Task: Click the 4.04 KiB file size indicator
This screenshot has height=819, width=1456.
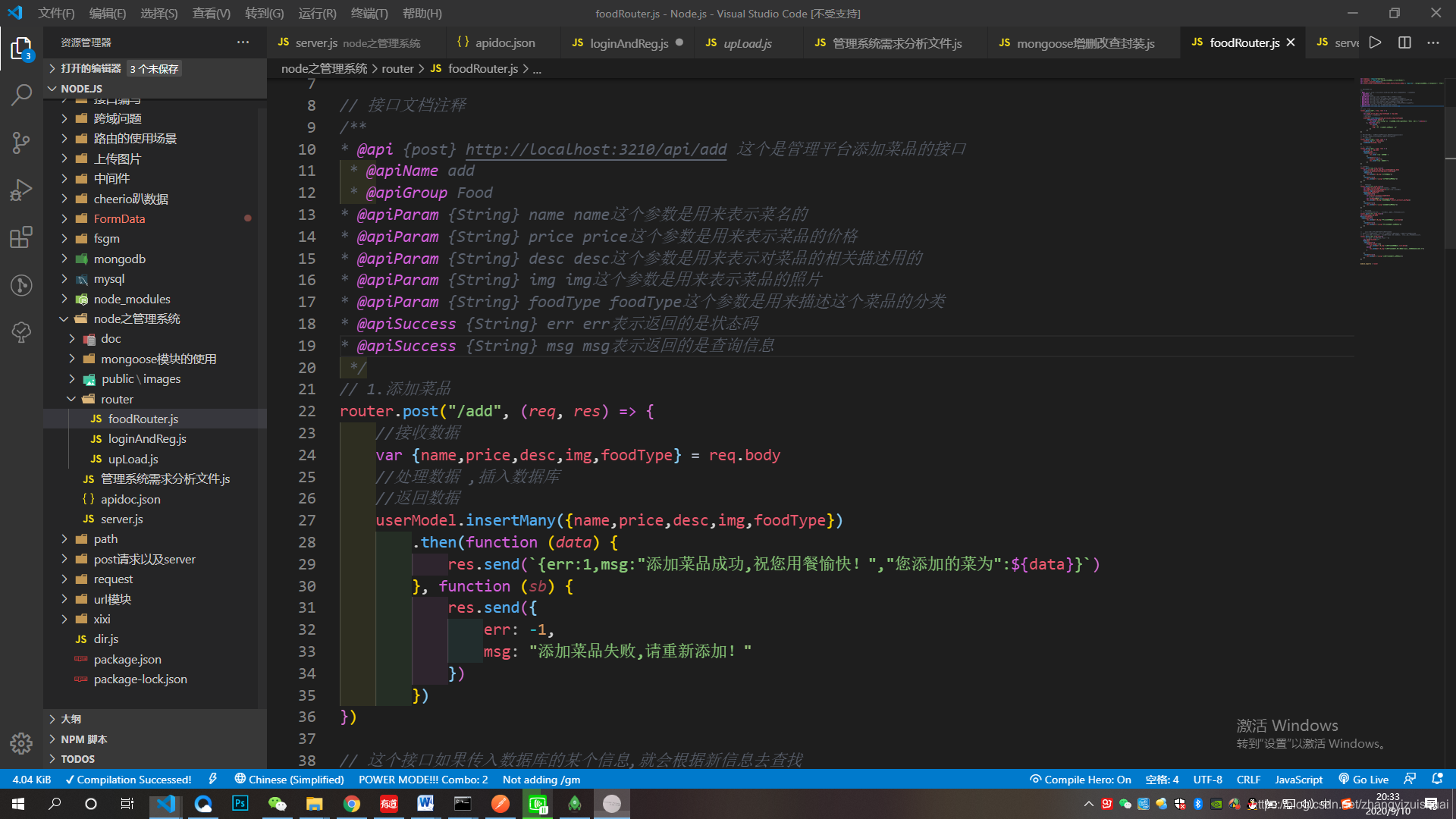Action: point(32,779)
